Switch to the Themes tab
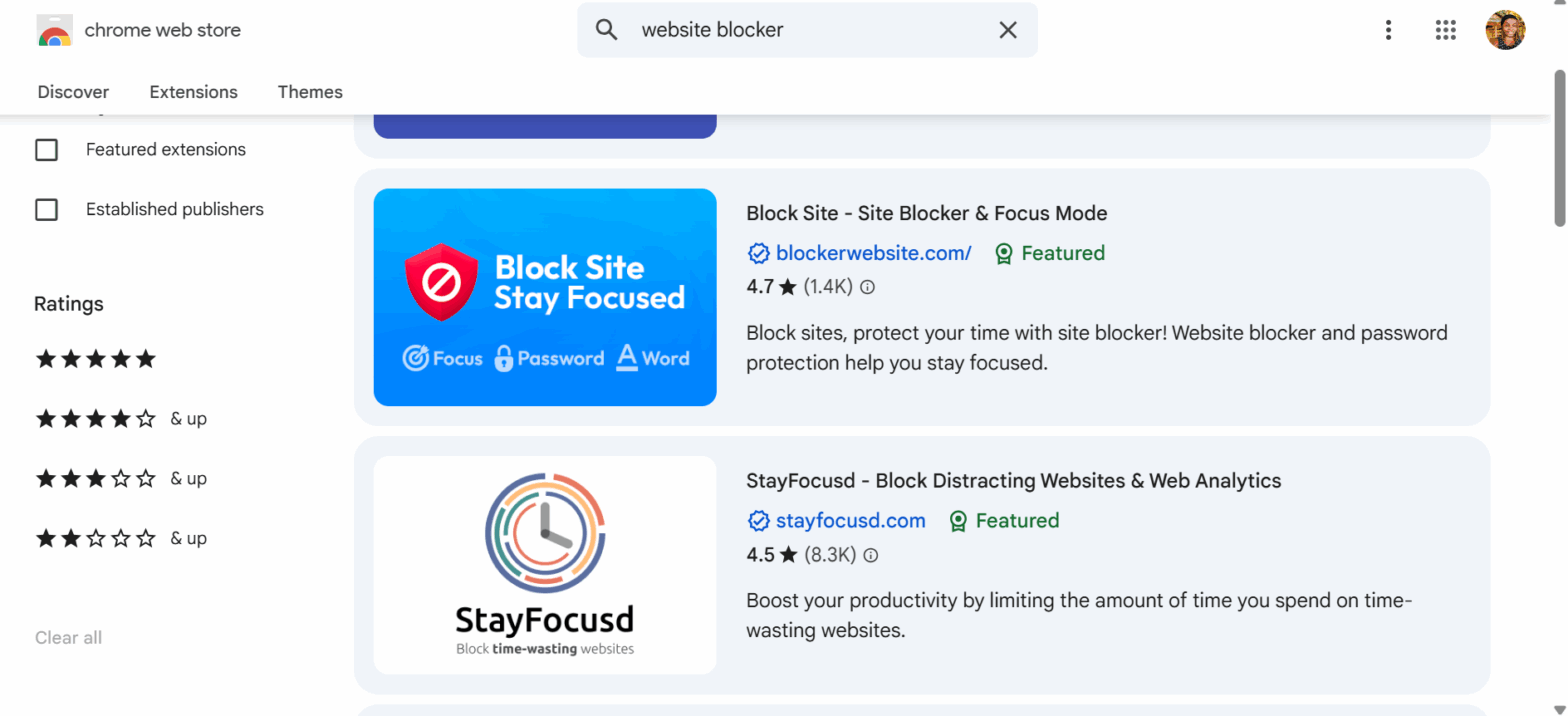Viewport: 1568px width, 716px height. (310, 92)
